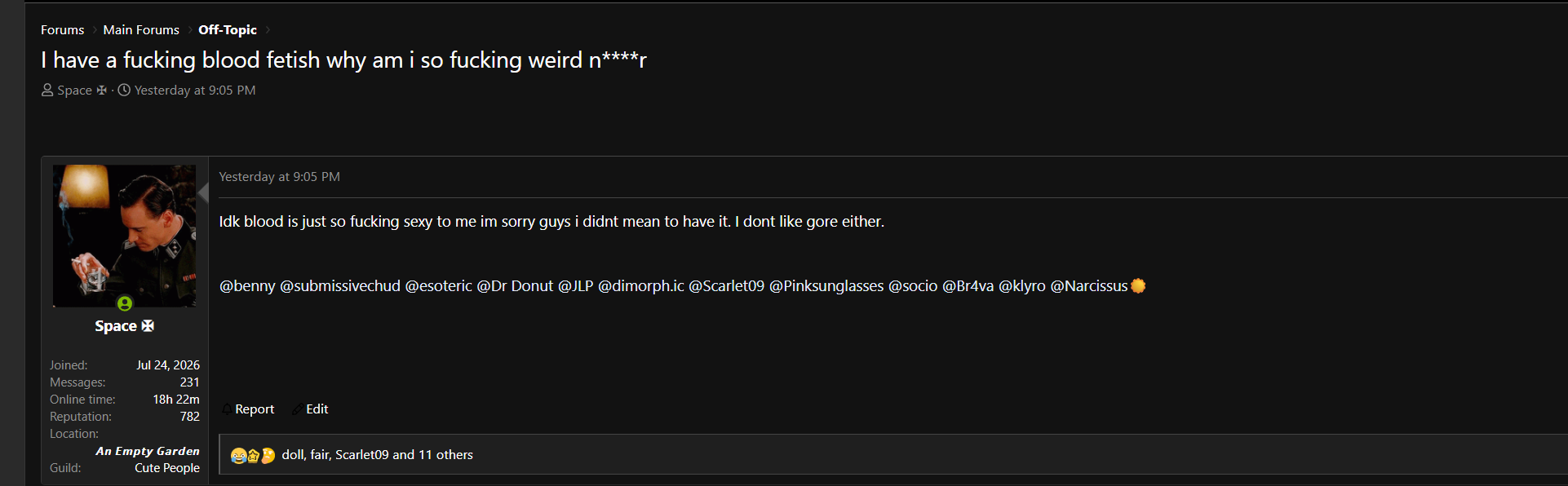Open the Off-Topic breadcrumb
This screenshot has width=1568, height=486.
(228, 29)
